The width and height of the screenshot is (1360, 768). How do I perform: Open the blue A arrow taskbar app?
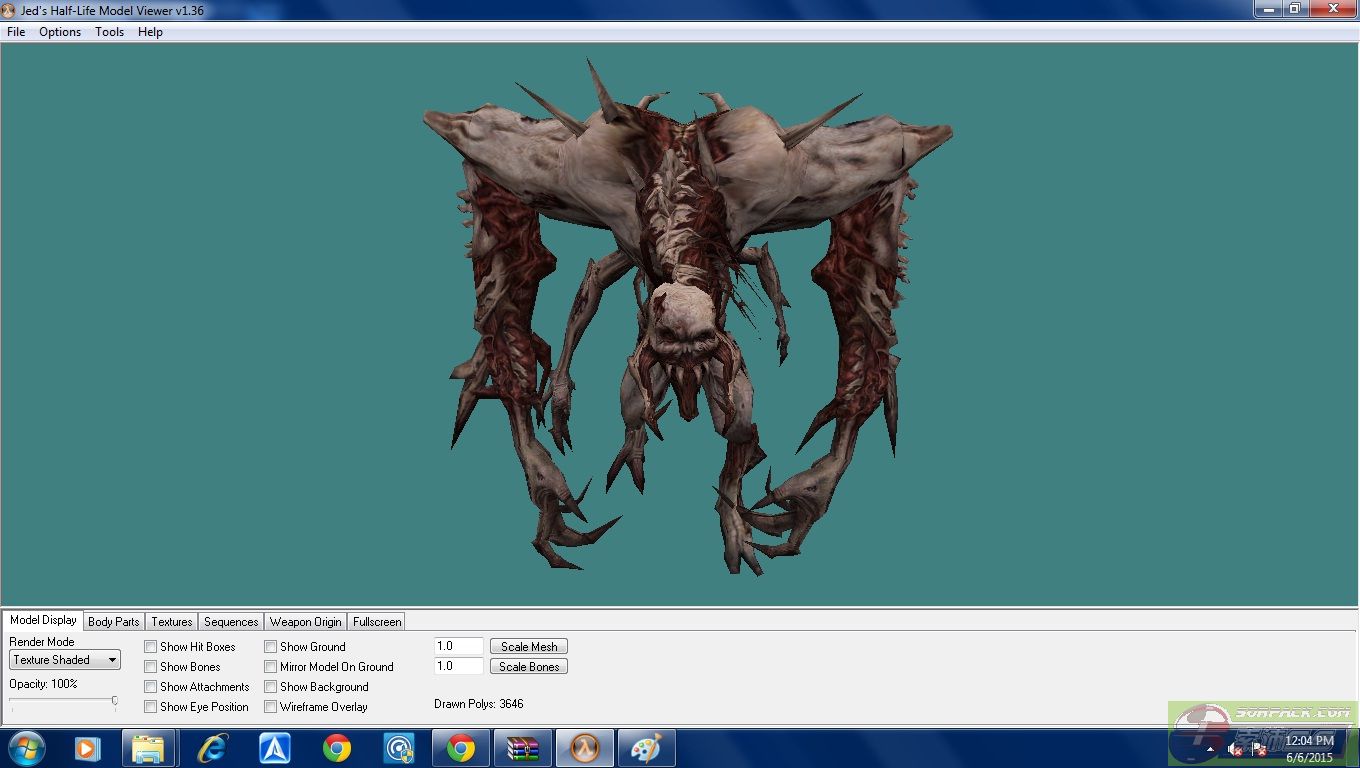[x=275, y=748]
